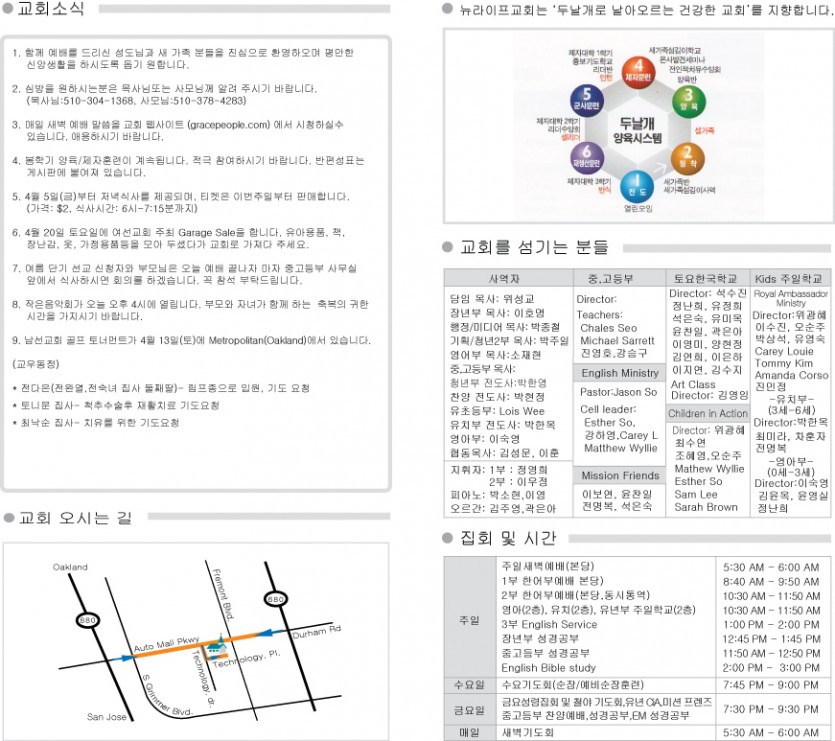
Task: Click the center hexagon labeled 두날개 양육시스템
Action: [x=637, y=130]
